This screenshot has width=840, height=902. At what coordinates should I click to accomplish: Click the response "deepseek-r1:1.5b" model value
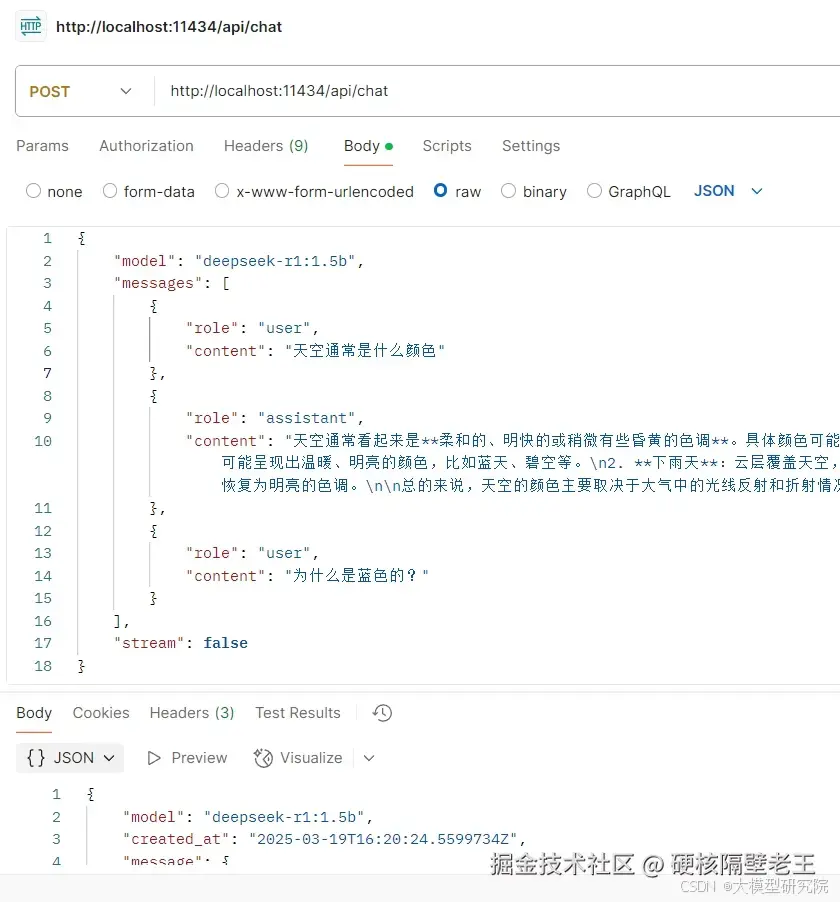pyautogui.click(x=284, y=817)
